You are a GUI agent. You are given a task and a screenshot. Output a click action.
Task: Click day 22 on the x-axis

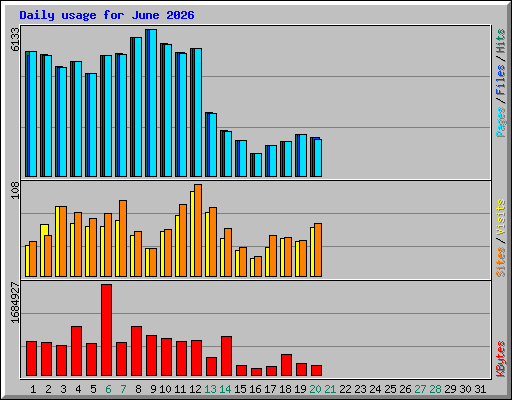(345, 389)
